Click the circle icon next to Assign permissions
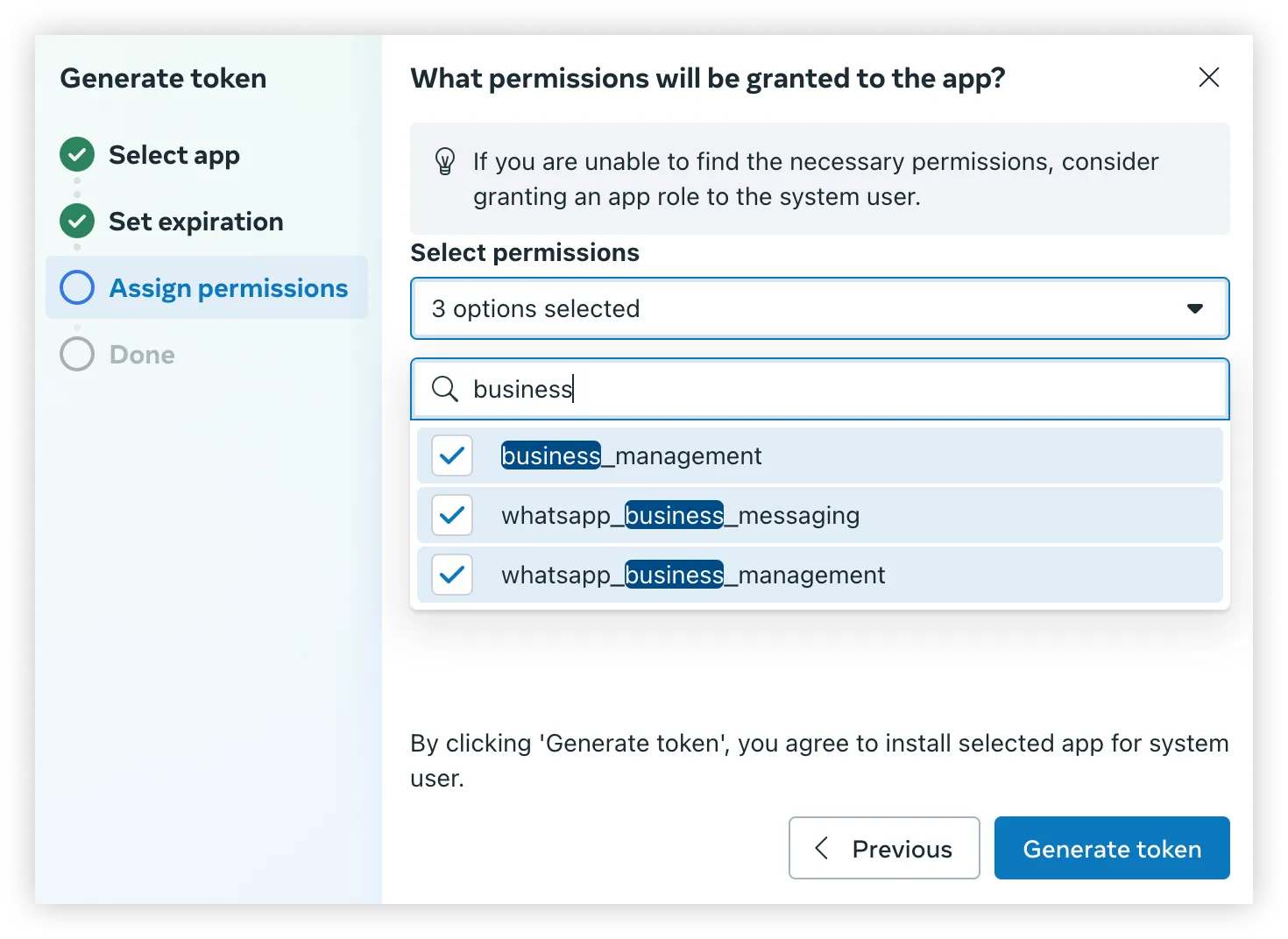Screen dimensions: 1288x939 pos(77,287)
